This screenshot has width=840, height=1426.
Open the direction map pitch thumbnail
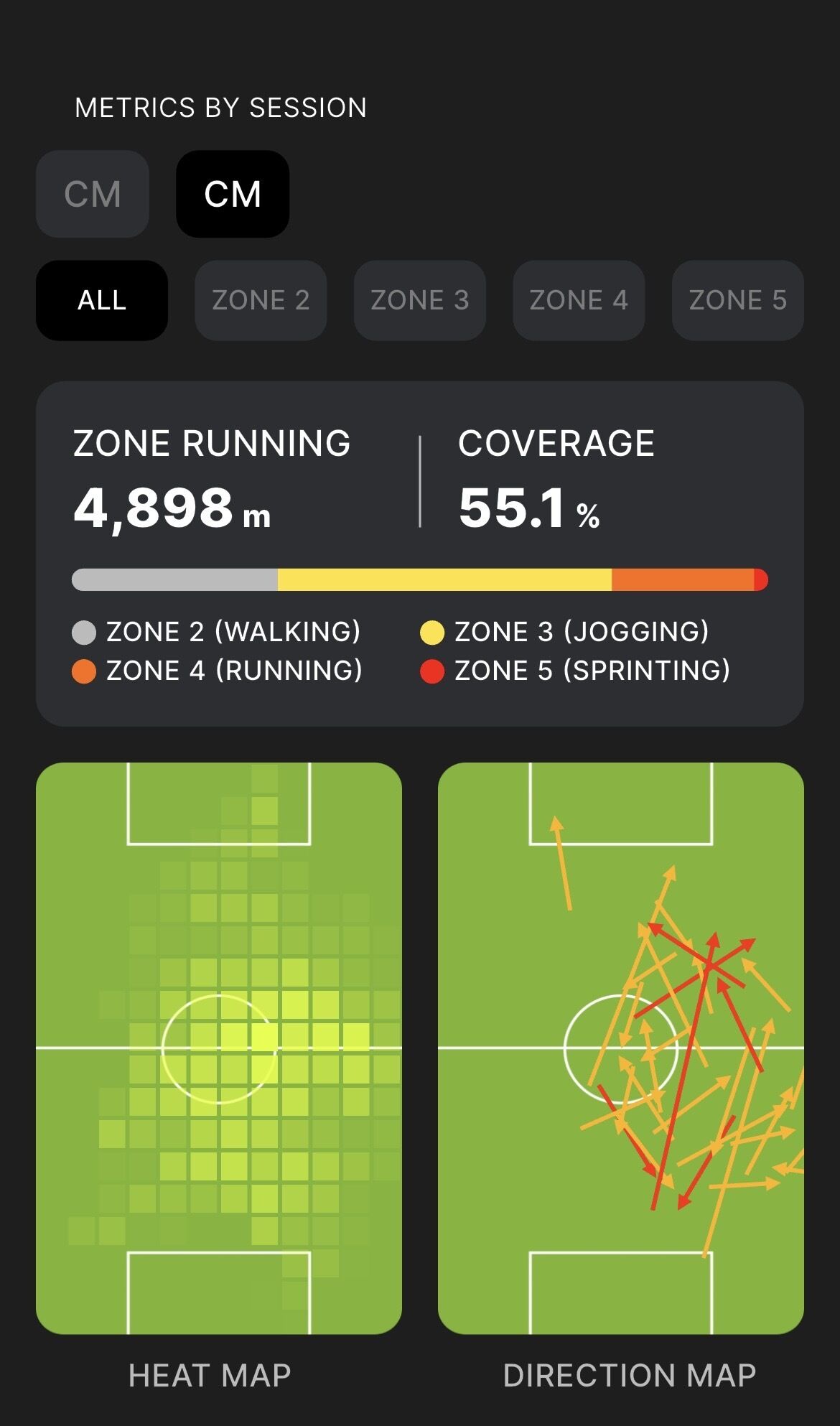point(621,1048)
